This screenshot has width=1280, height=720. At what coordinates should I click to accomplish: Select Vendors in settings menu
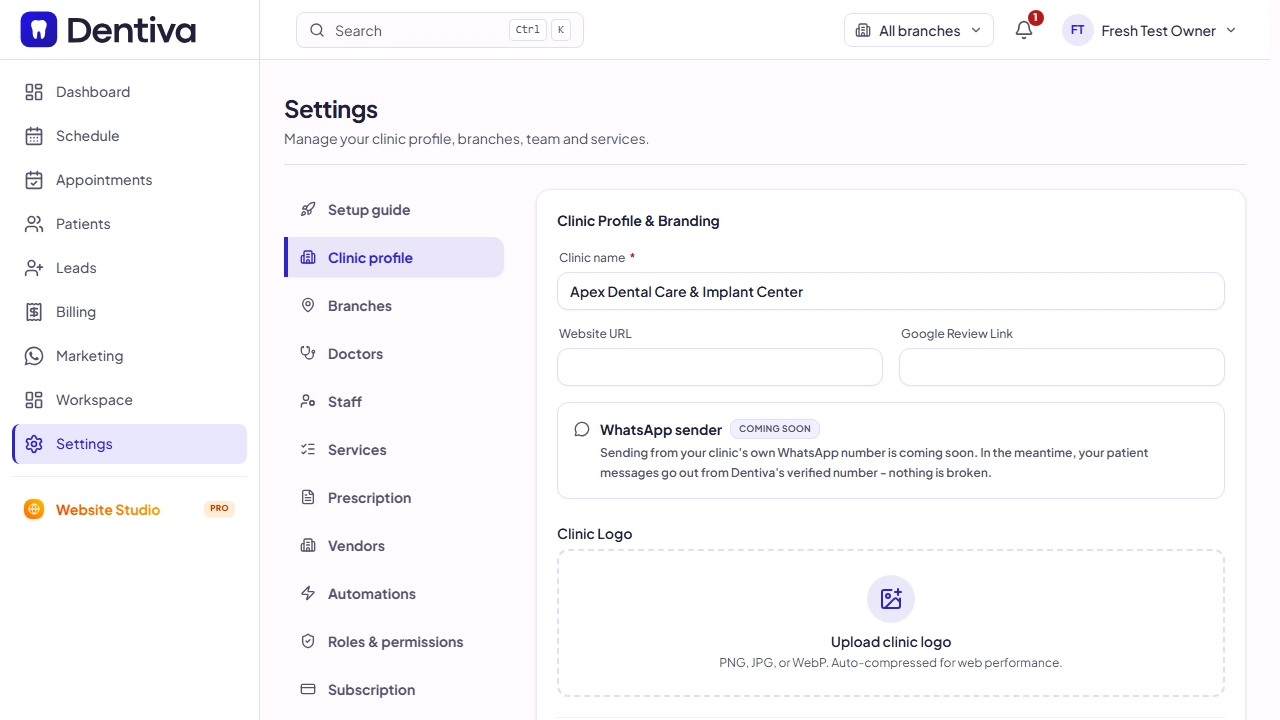pos(394,546)
